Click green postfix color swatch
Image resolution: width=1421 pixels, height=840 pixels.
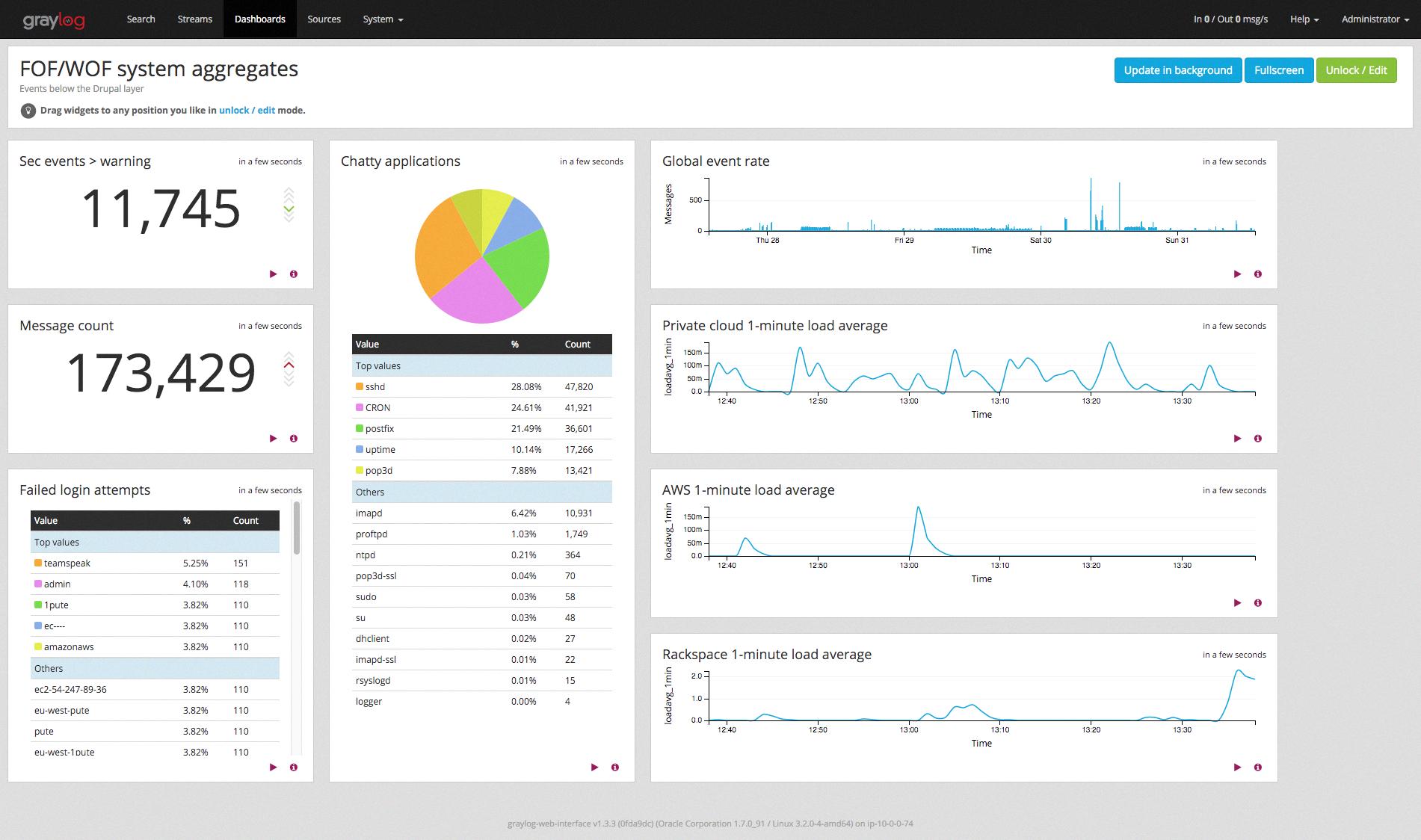click(360, 429)
